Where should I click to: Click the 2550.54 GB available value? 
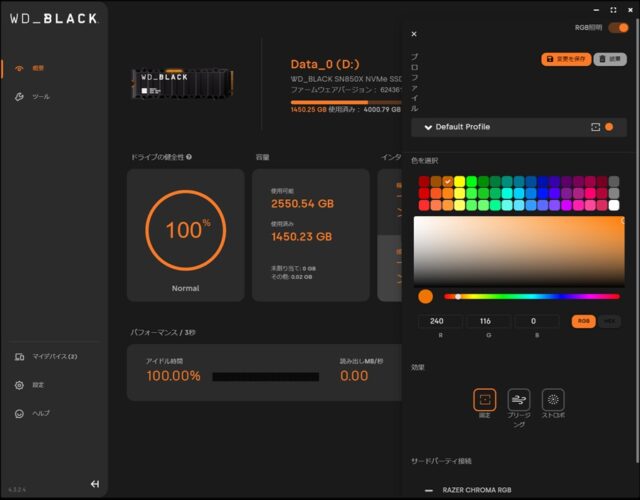pyautogui.click(x=302, y=204)
